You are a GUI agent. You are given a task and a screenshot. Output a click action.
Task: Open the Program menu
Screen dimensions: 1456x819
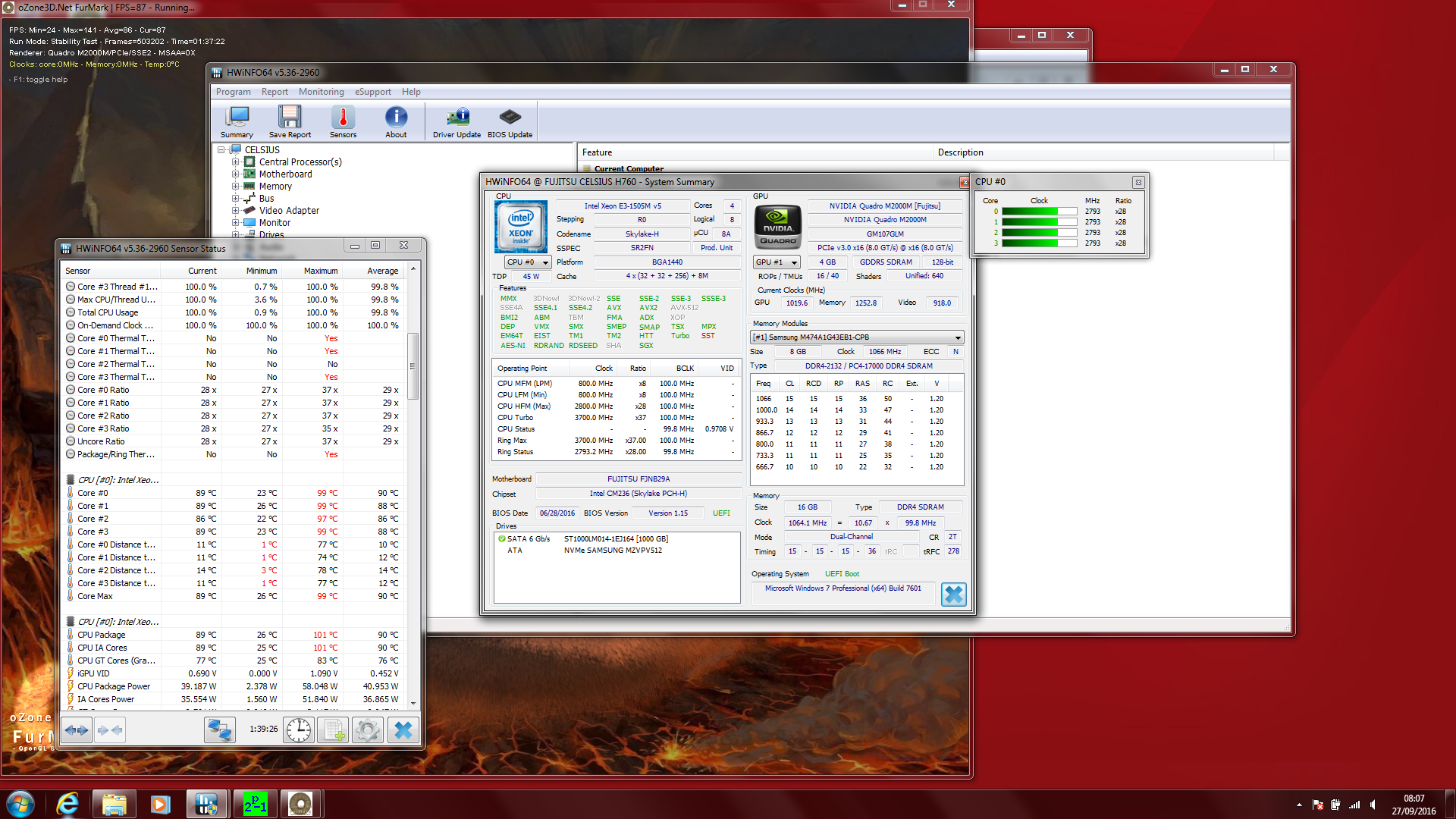tap(233, 92)
